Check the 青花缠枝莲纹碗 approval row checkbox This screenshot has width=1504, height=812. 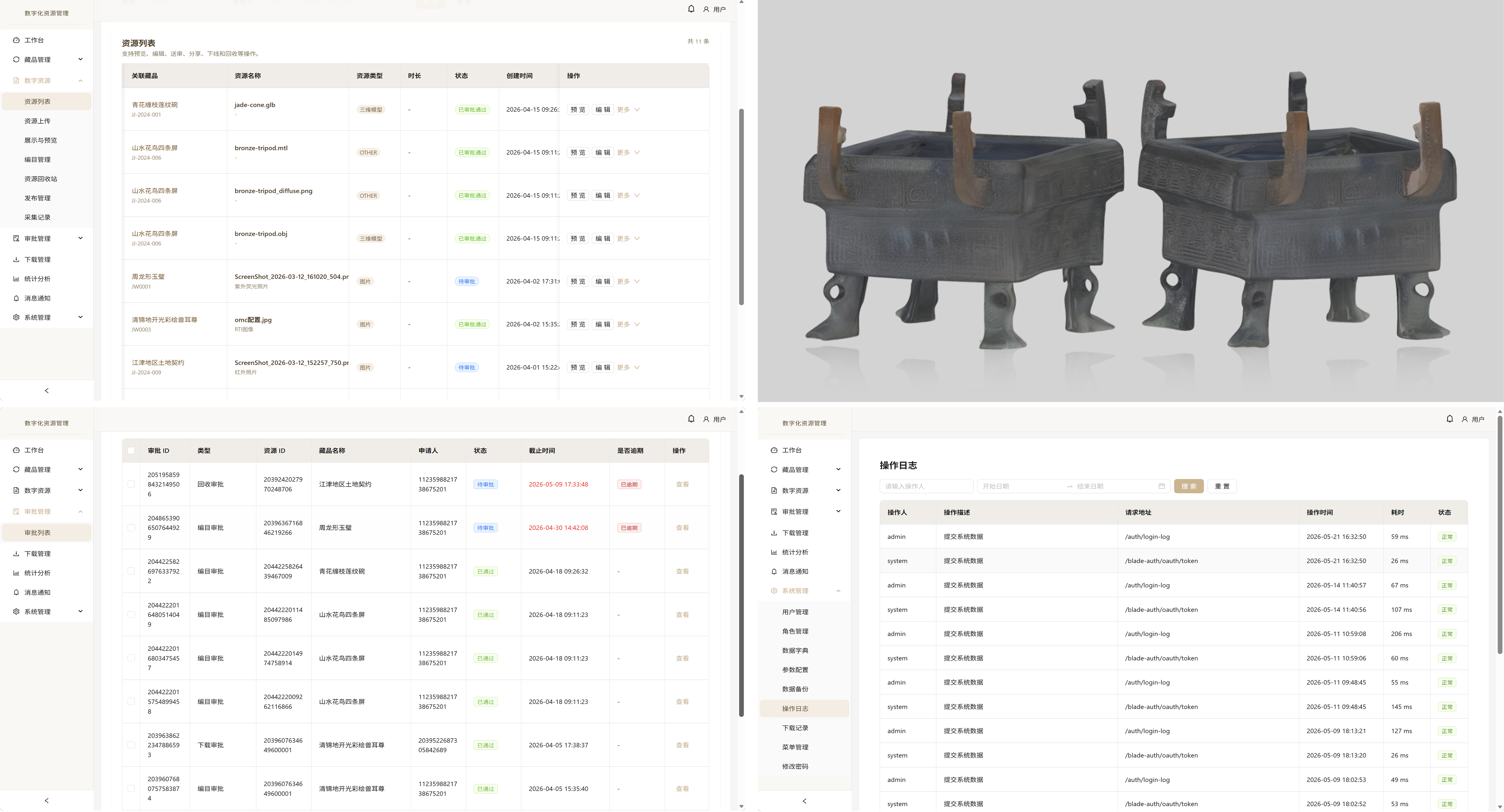tap(131, 571)
